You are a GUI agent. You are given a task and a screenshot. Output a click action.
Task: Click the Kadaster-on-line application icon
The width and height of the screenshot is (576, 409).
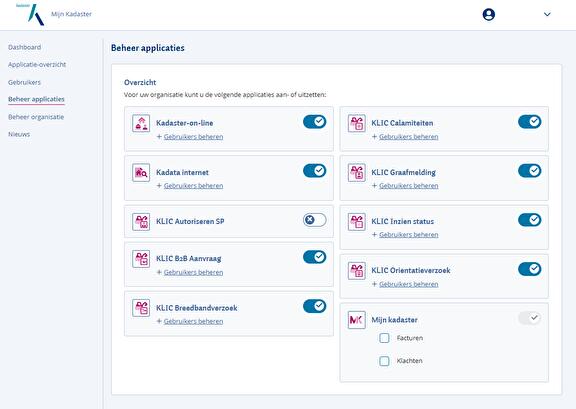(x=141, y=123)
